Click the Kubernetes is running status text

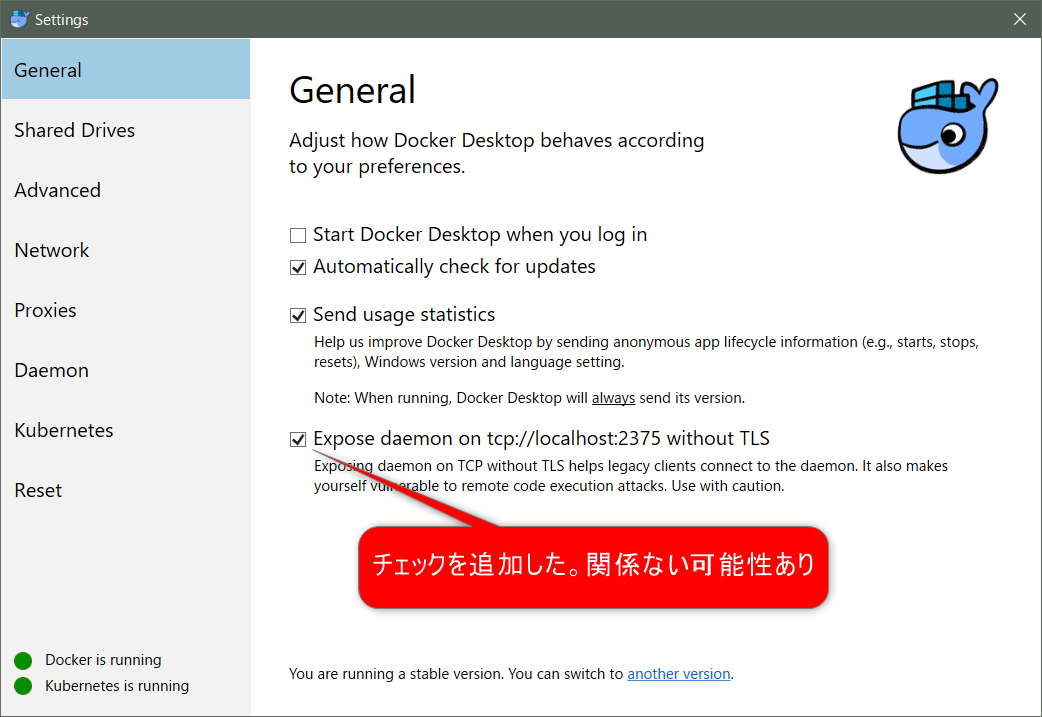click(x=117, y=686)
